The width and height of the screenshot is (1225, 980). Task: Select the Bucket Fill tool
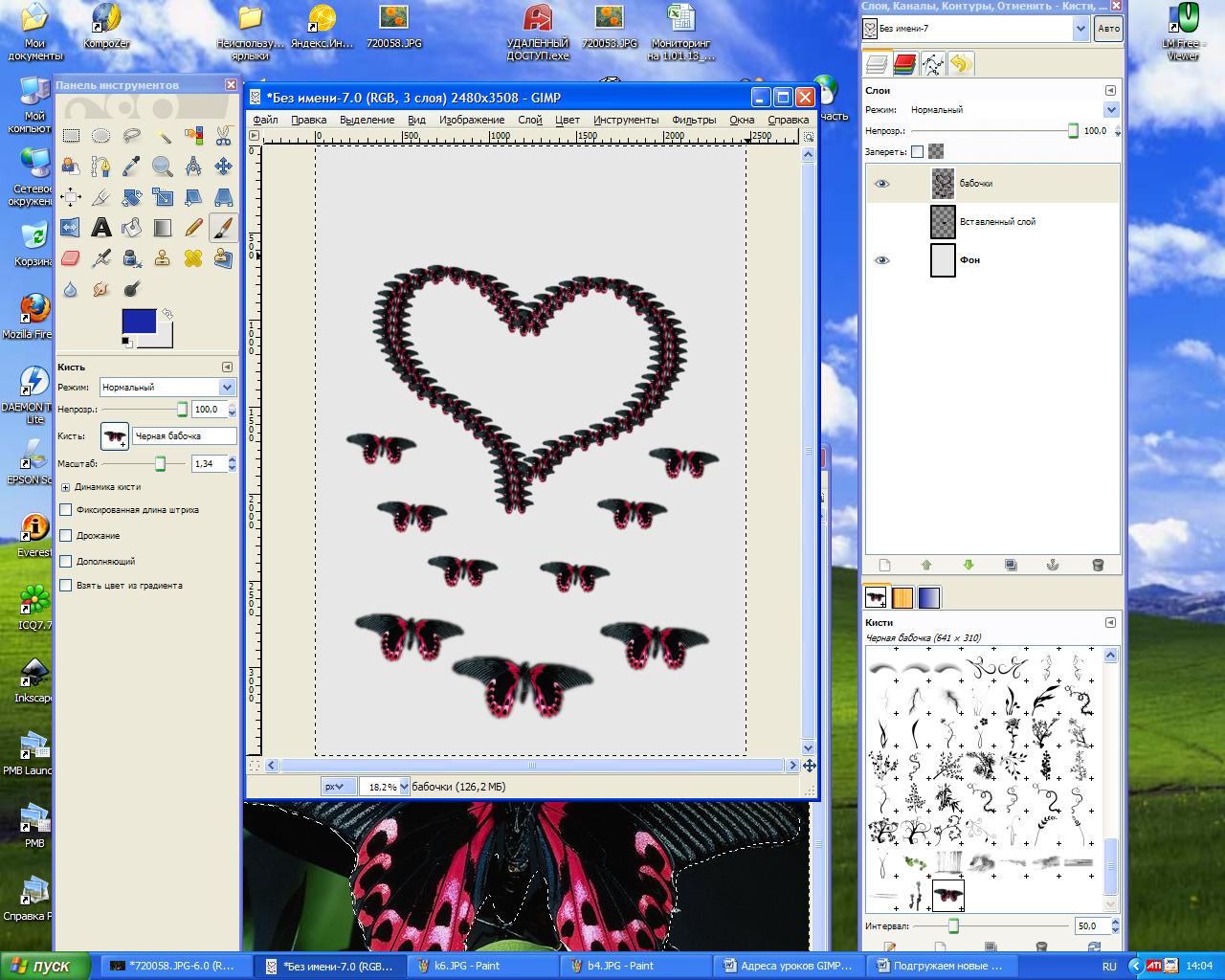[x=132, y=228]
